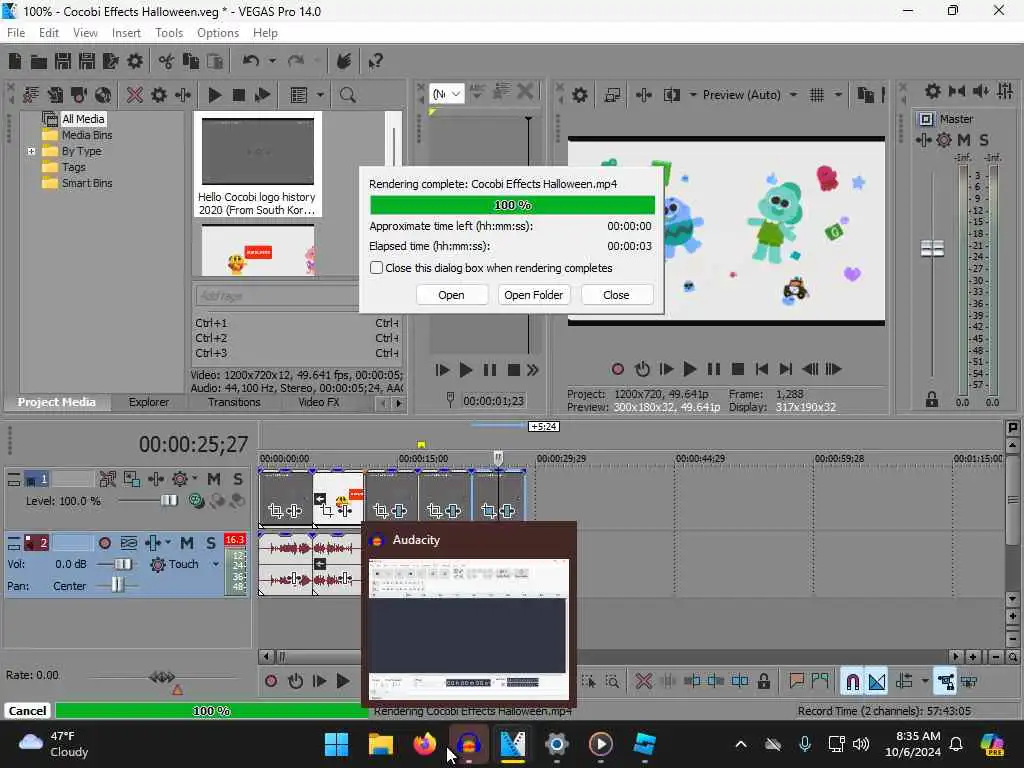This screenshot has width=1024, height=768.
Task: Switch to the Transitions tab
Action: click(234, 402)
